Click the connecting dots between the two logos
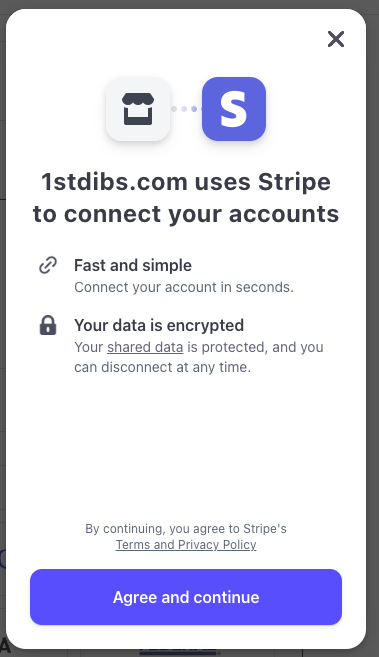The height and width of the screenshot is (657, 379). point(185,109)
